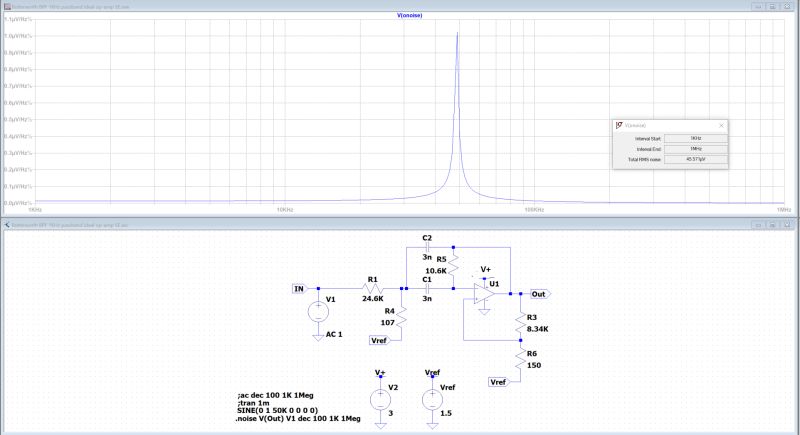800x435 pixels.
Task: Click the 1KHz frequency axis label
Action: coord(35,210)
